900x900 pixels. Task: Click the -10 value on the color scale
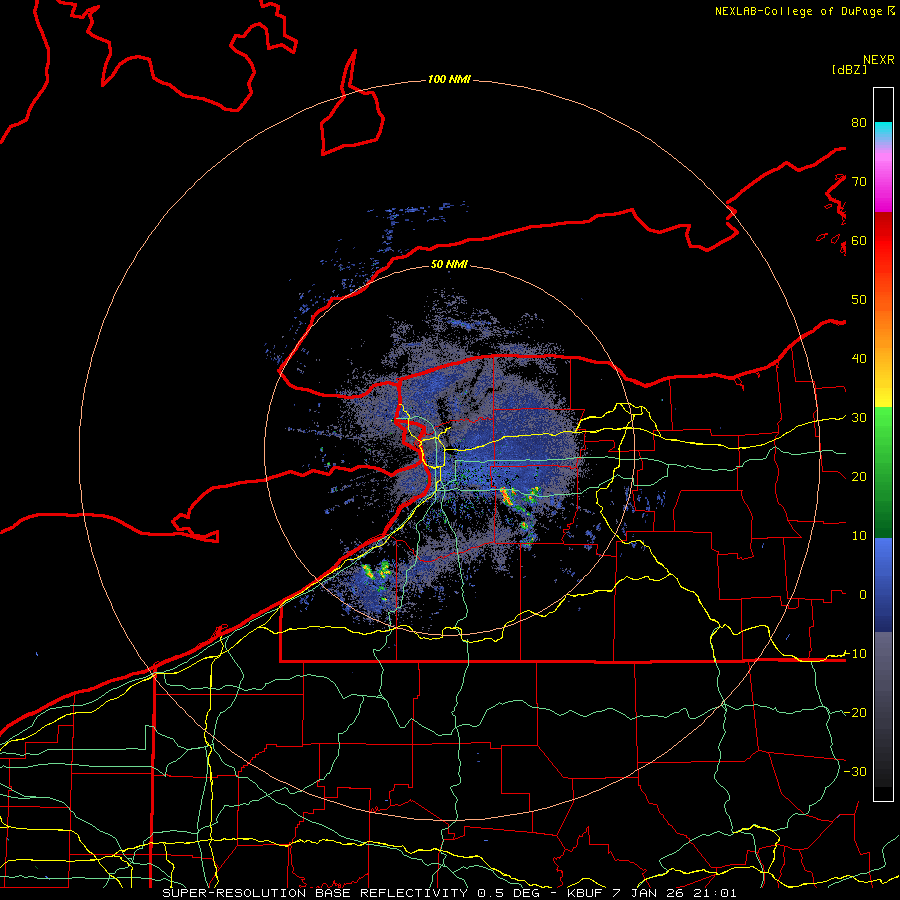855,653
